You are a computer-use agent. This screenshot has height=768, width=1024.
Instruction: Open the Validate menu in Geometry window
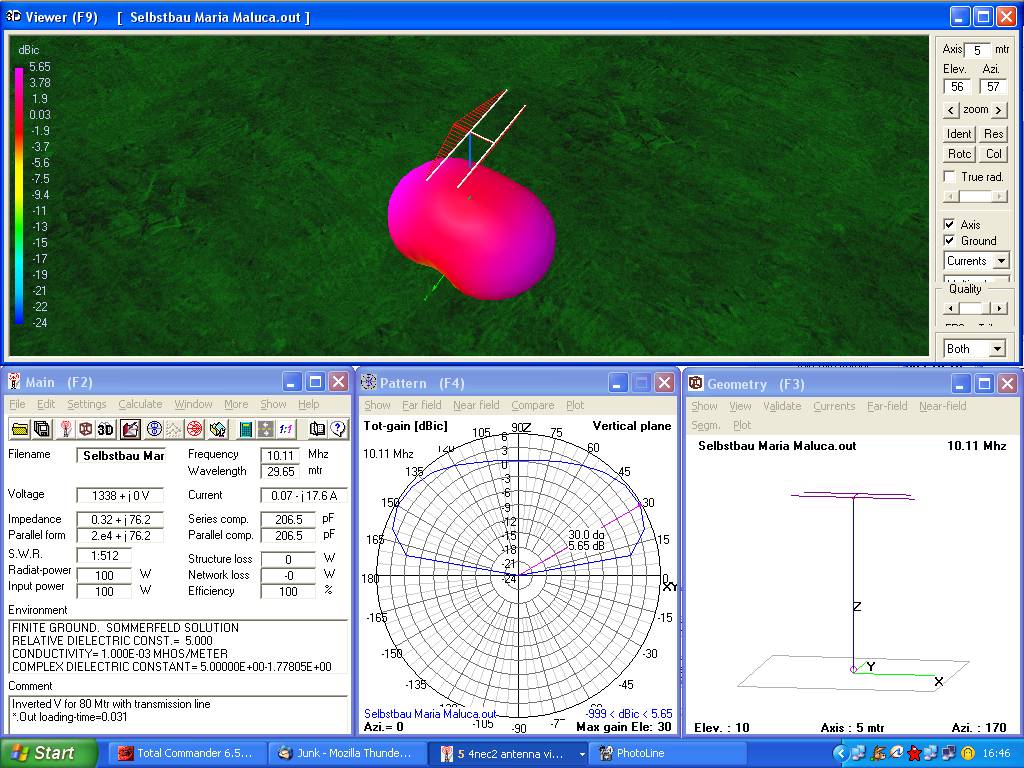coord(781,406)
